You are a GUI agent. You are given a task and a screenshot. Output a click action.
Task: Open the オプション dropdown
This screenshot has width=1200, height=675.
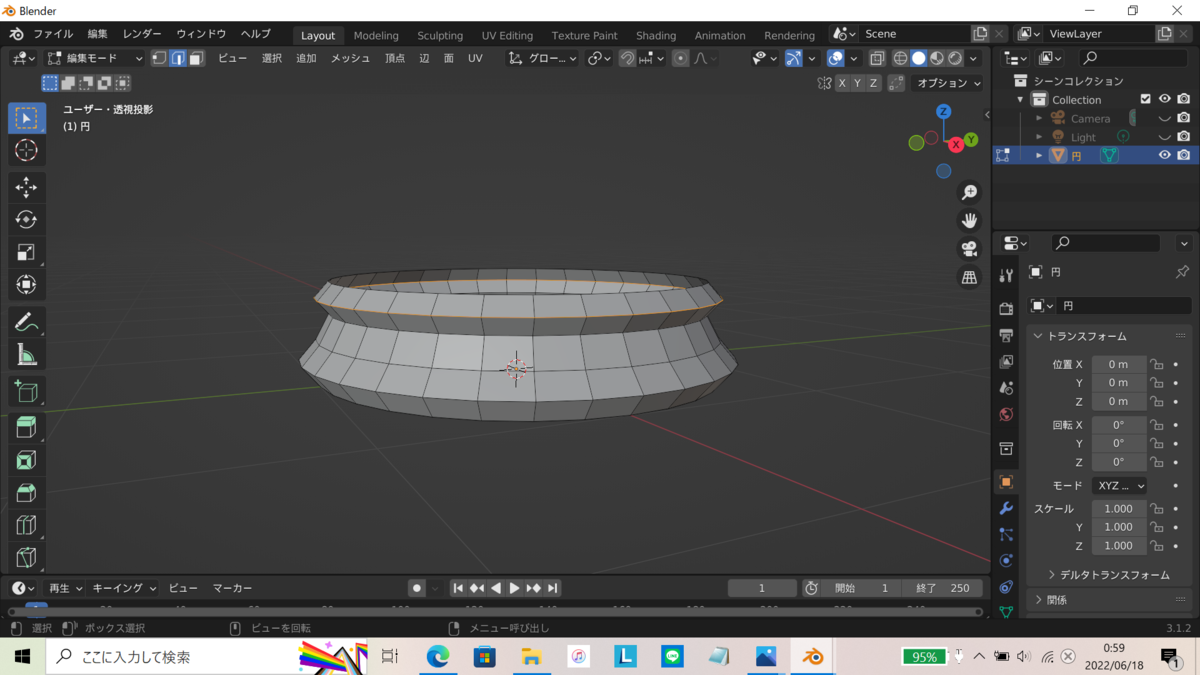950,83
